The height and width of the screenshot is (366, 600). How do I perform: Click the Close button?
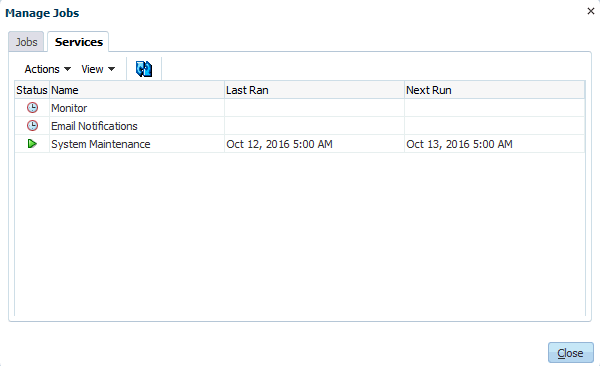coord(571,353)
